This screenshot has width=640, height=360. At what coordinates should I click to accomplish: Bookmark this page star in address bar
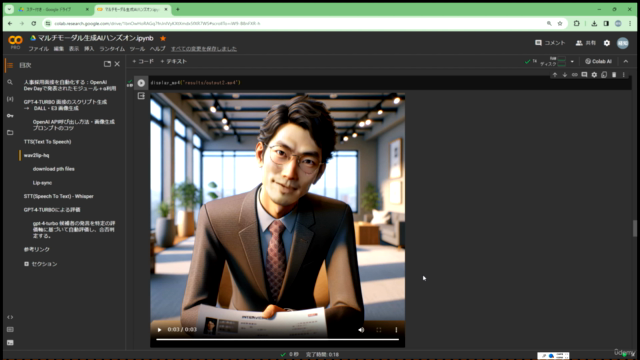tap(560, 24)
